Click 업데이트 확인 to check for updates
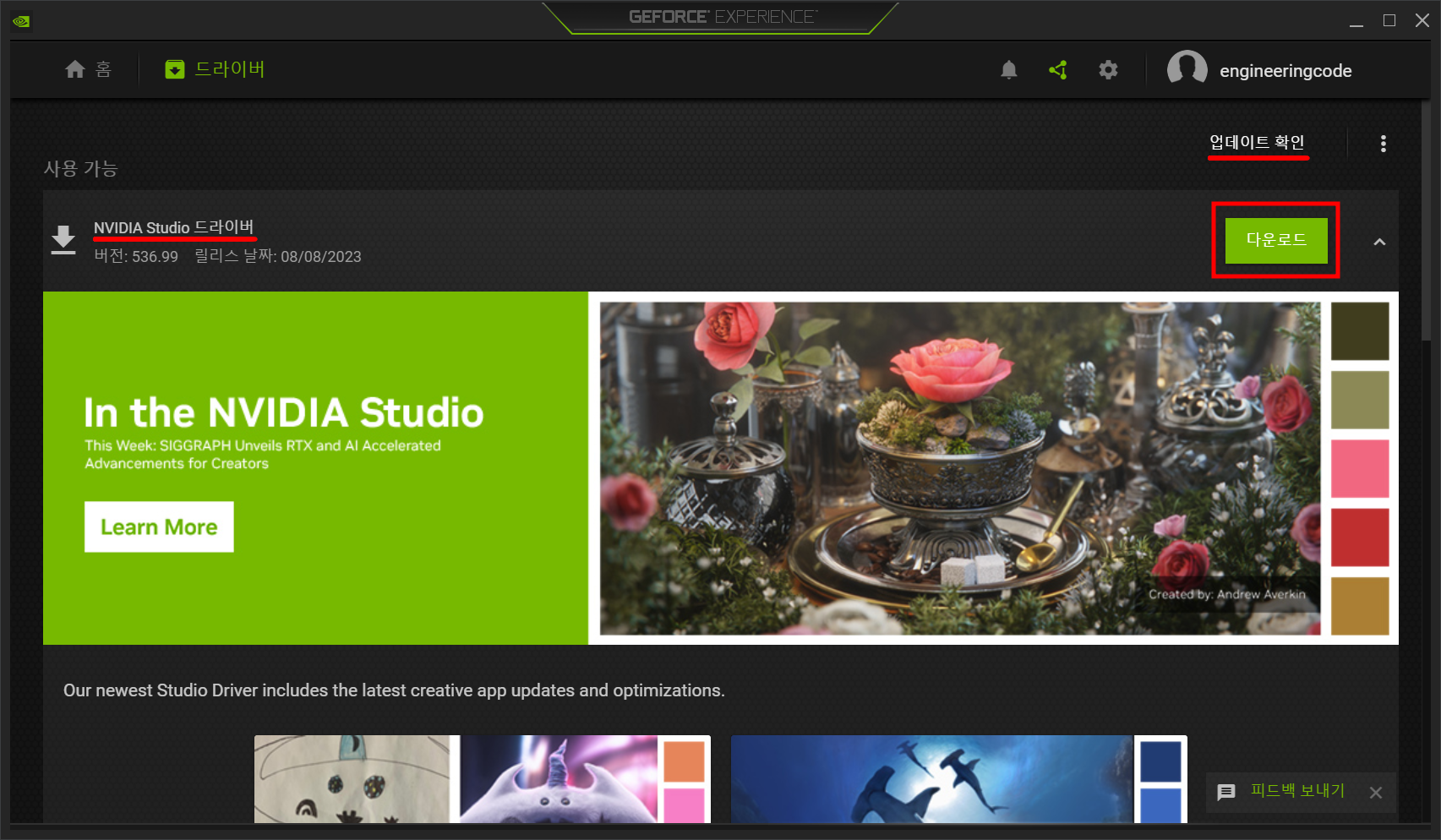1441x840 pixels. 1258,142
